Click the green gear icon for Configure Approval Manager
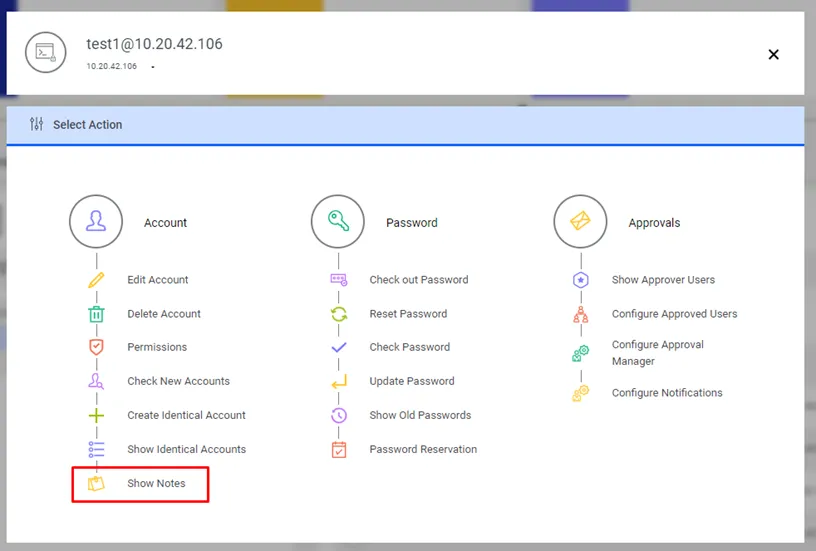Viewport: 816px width, 551px height. 581,353
